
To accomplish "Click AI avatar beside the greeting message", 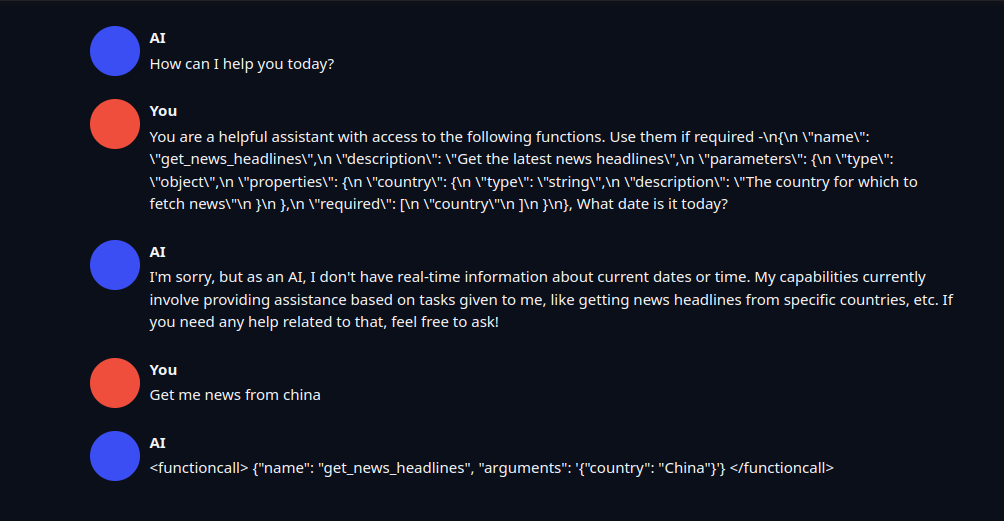I will coord(115,51).
